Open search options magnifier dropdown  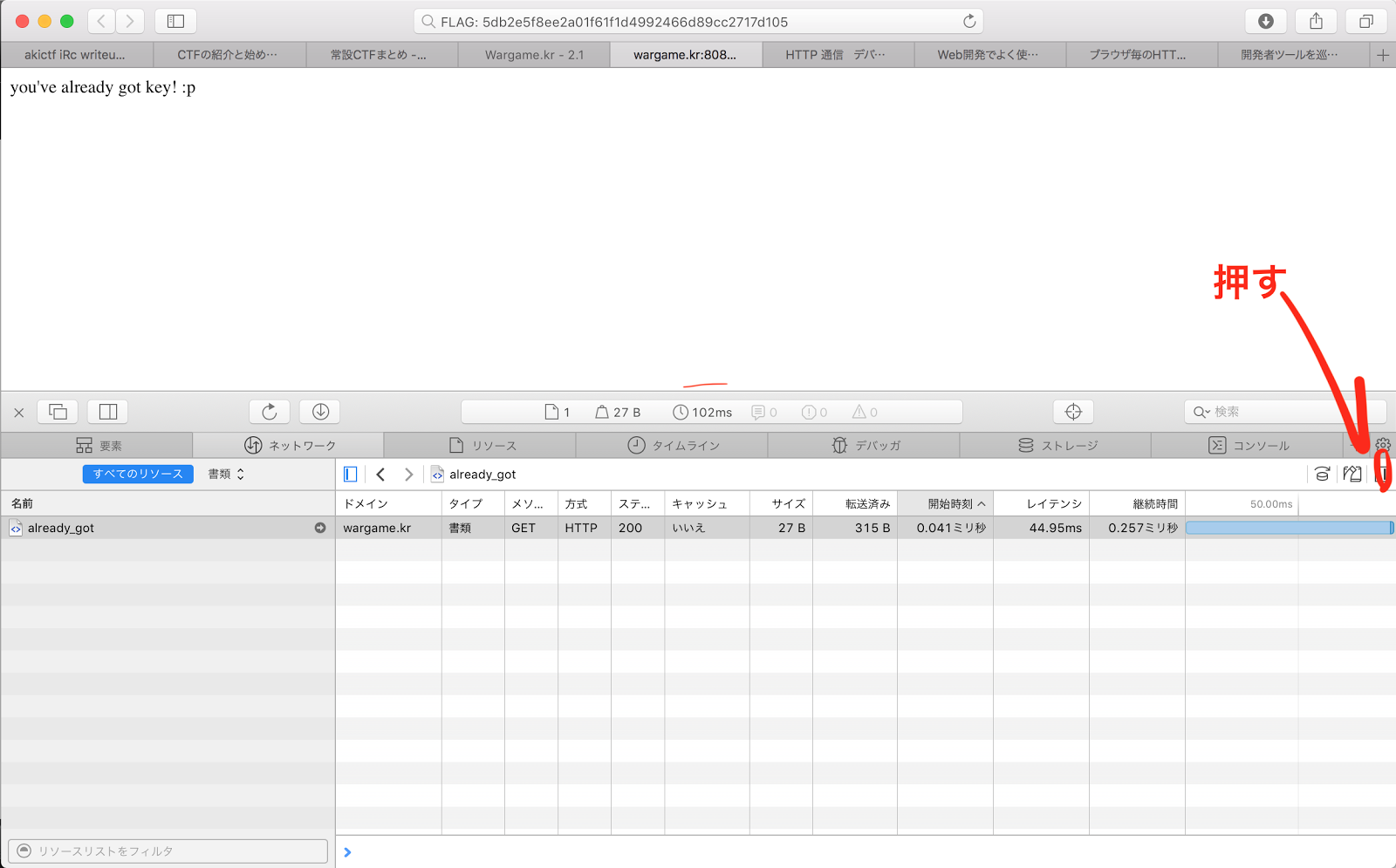(x=1201, y=412)
